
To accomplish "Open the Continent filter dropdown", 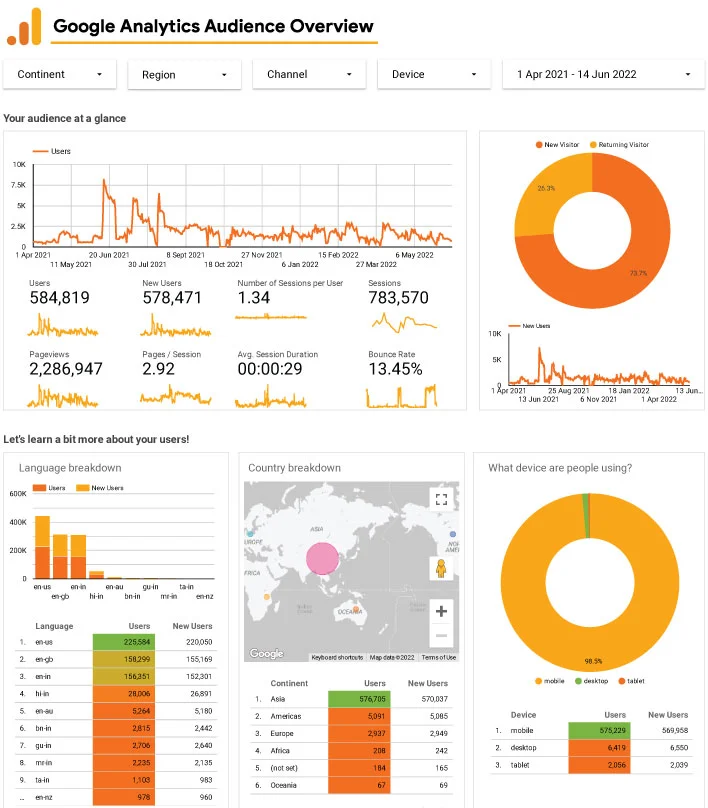I will [x=60, y=74].
